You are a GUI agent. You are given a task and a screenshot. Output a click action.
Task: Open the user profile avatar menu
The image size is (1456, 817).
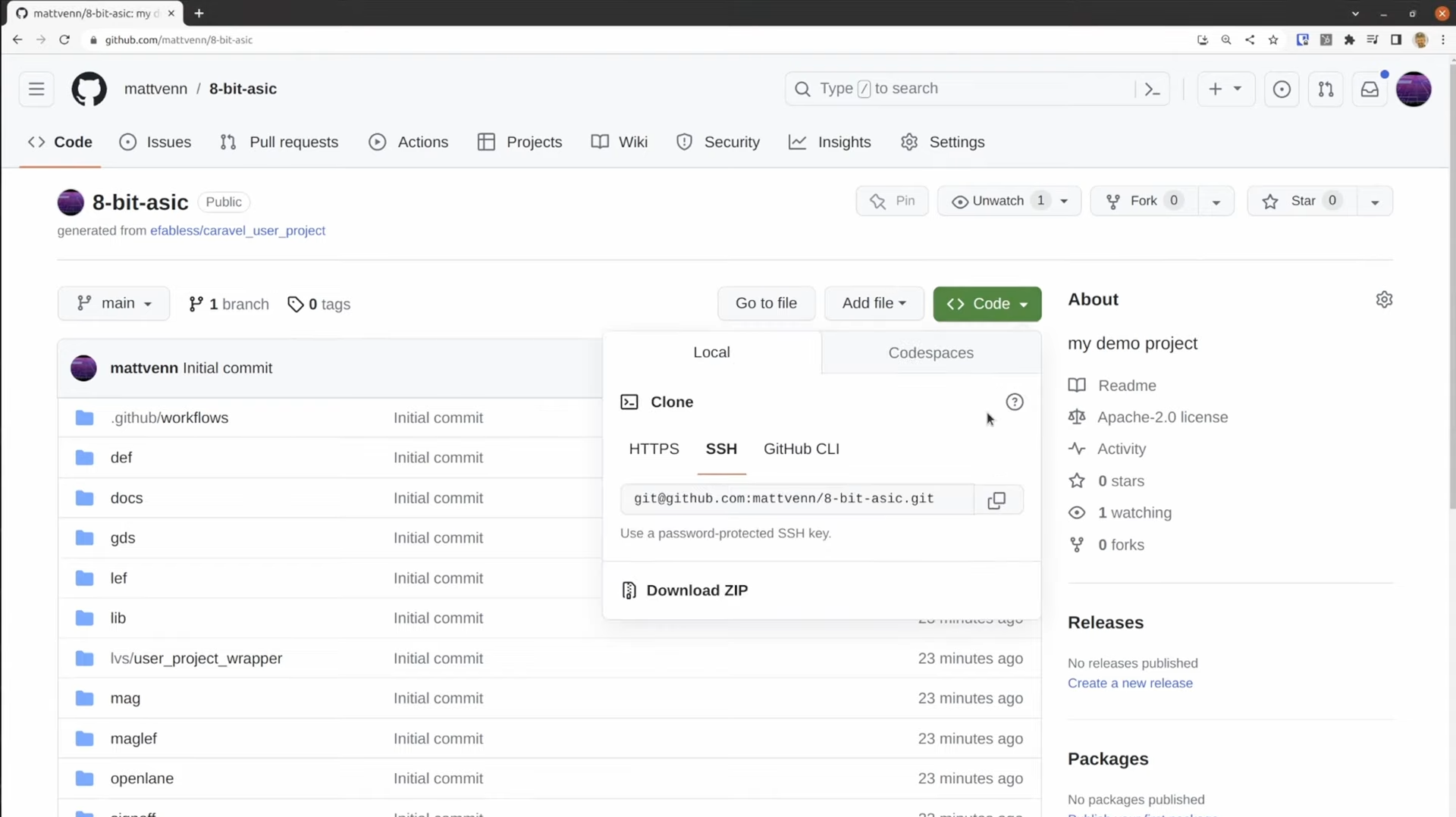click(1414, 89)
